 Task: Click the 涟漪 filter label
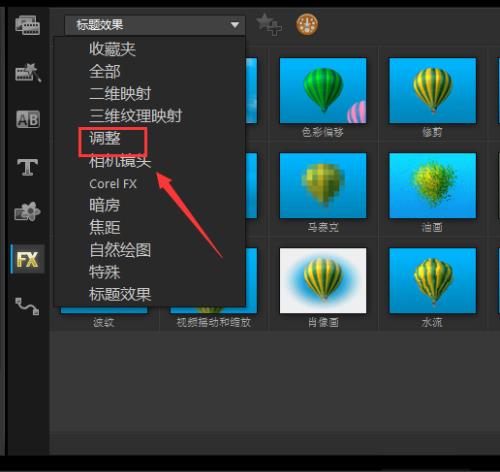(x=104, y=322)
